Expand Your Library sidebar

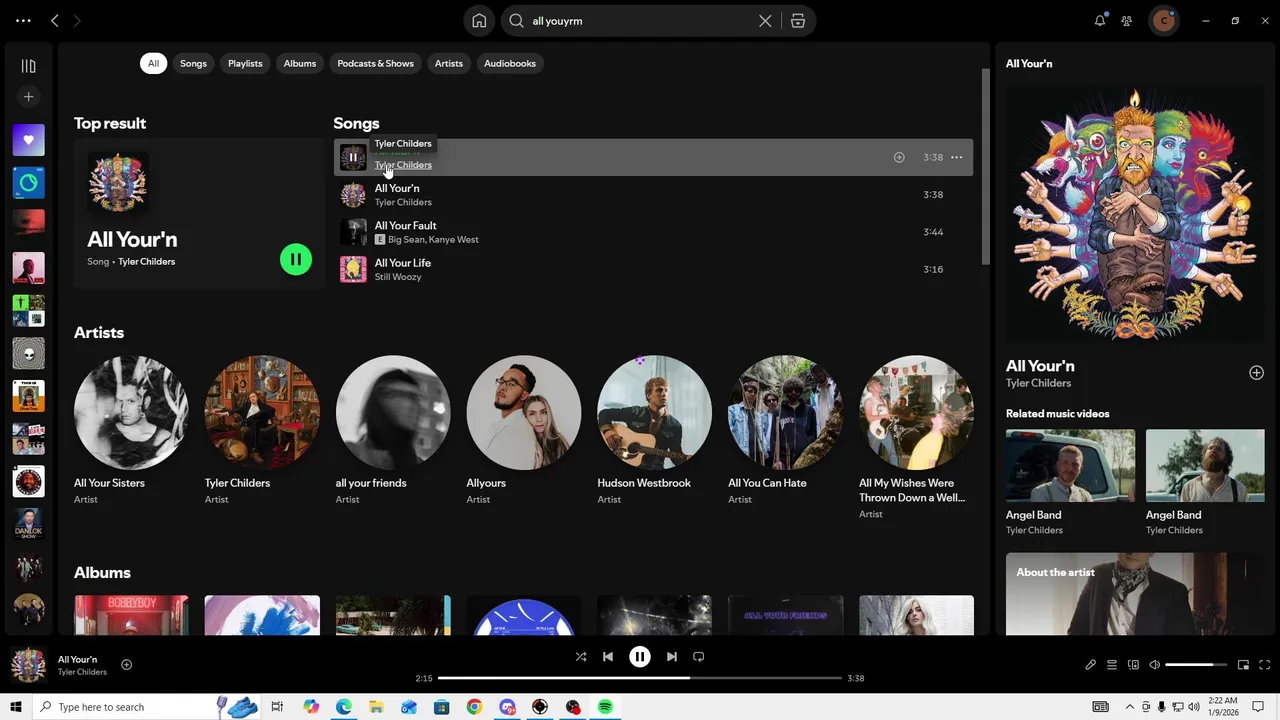pyautogui.click(x=28, y=66)
